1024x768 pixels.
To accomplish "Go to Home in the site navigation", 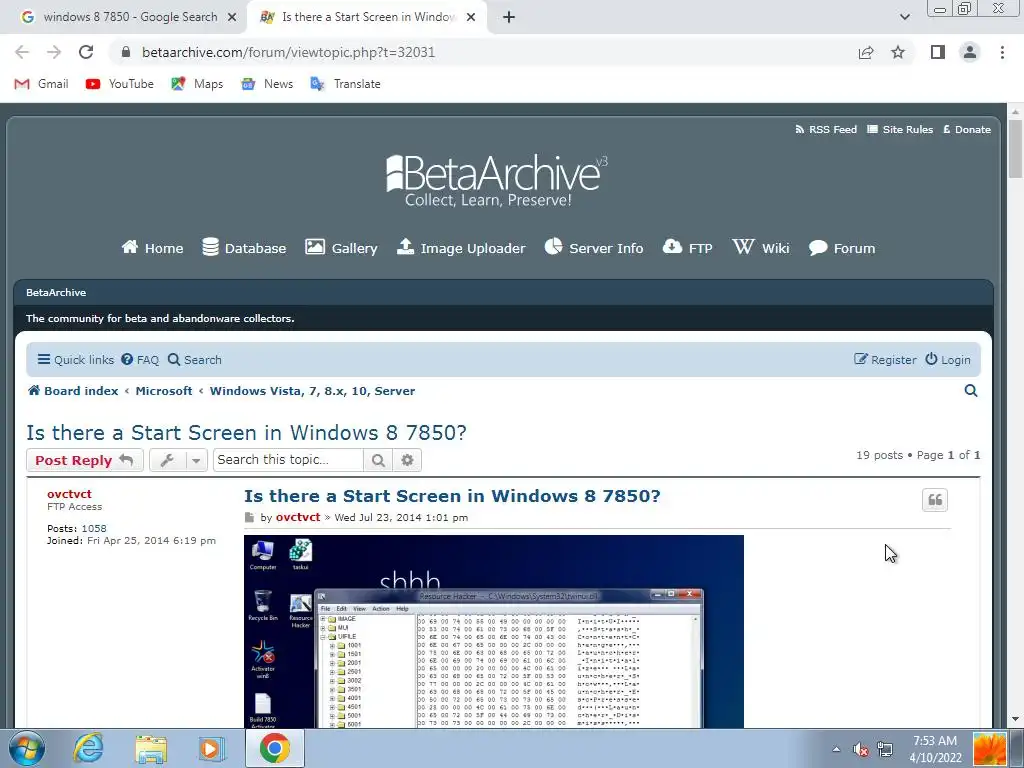I will click(152, 248).
